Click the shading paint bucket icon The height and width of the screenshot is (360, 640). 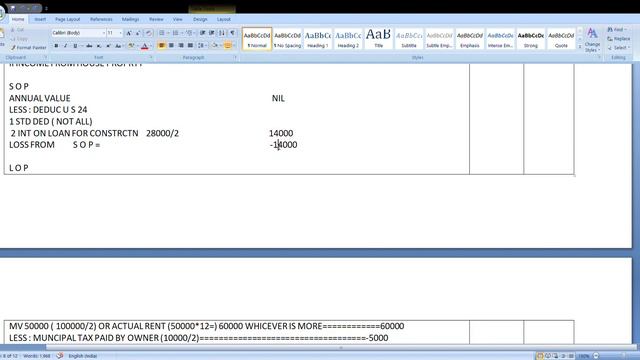[x=215, y=46]
